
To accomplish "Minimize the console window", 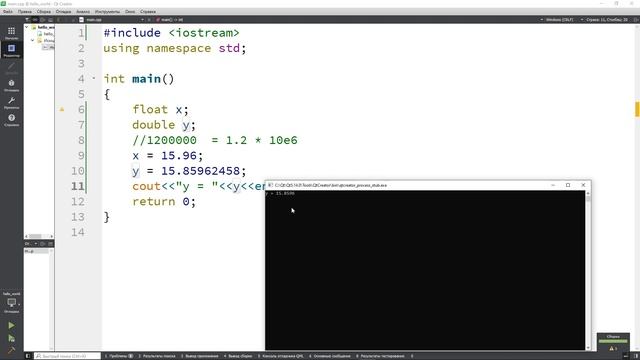I will click(553, 185).
